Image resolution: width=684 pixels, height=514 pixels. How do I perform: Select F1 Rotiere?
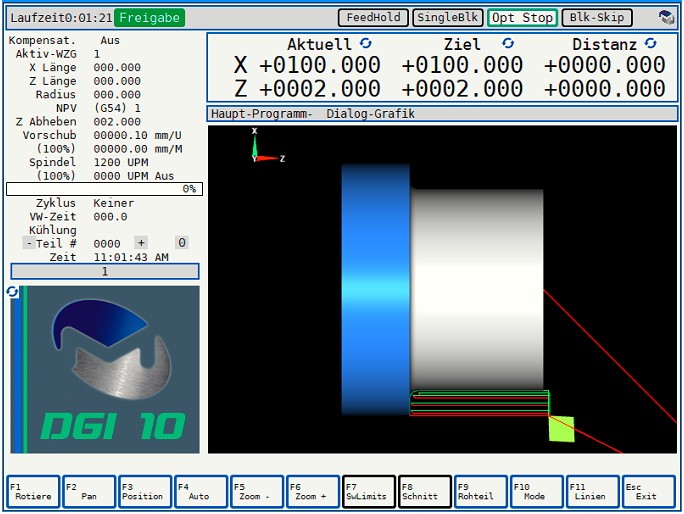point(33,492)
